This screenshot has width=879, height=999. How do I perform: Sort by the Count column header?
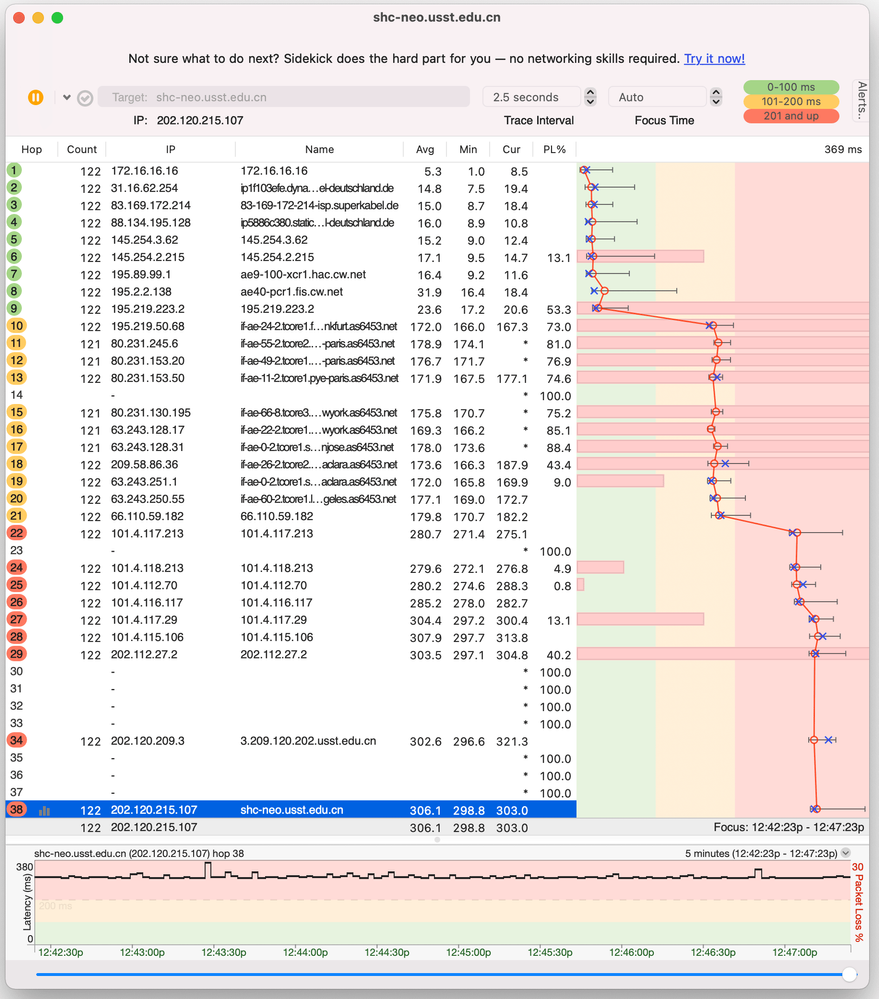[82, 149]
